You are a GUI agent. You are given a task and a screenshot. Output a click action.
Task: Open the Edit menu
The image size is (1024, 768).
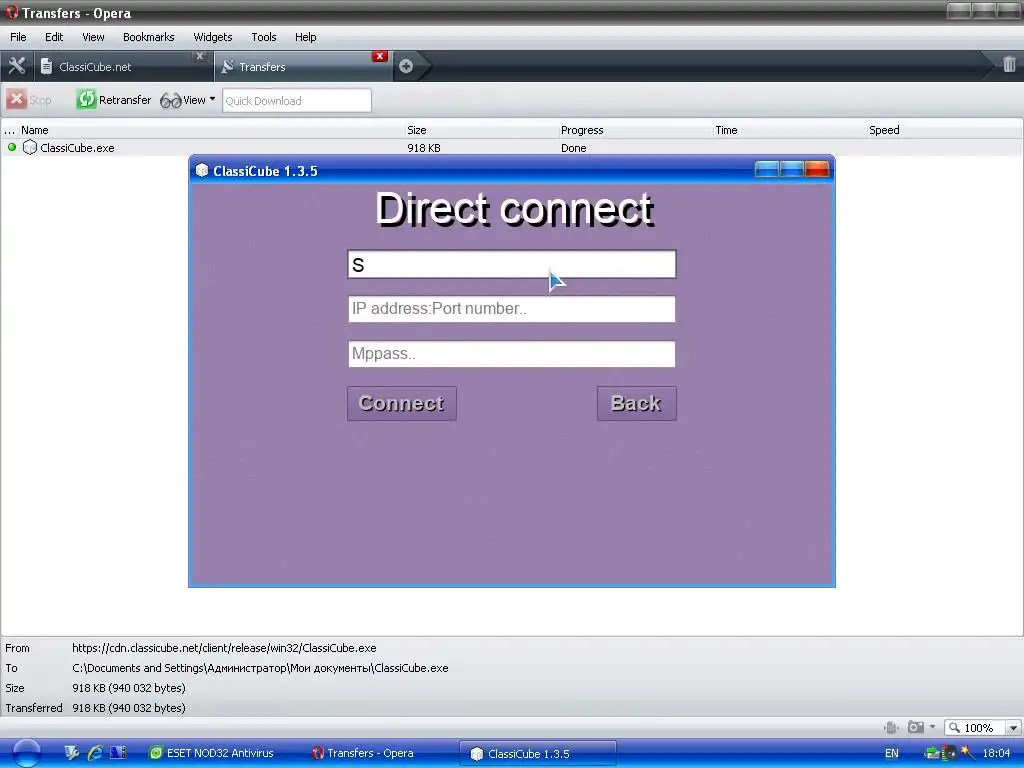(54, 37)
